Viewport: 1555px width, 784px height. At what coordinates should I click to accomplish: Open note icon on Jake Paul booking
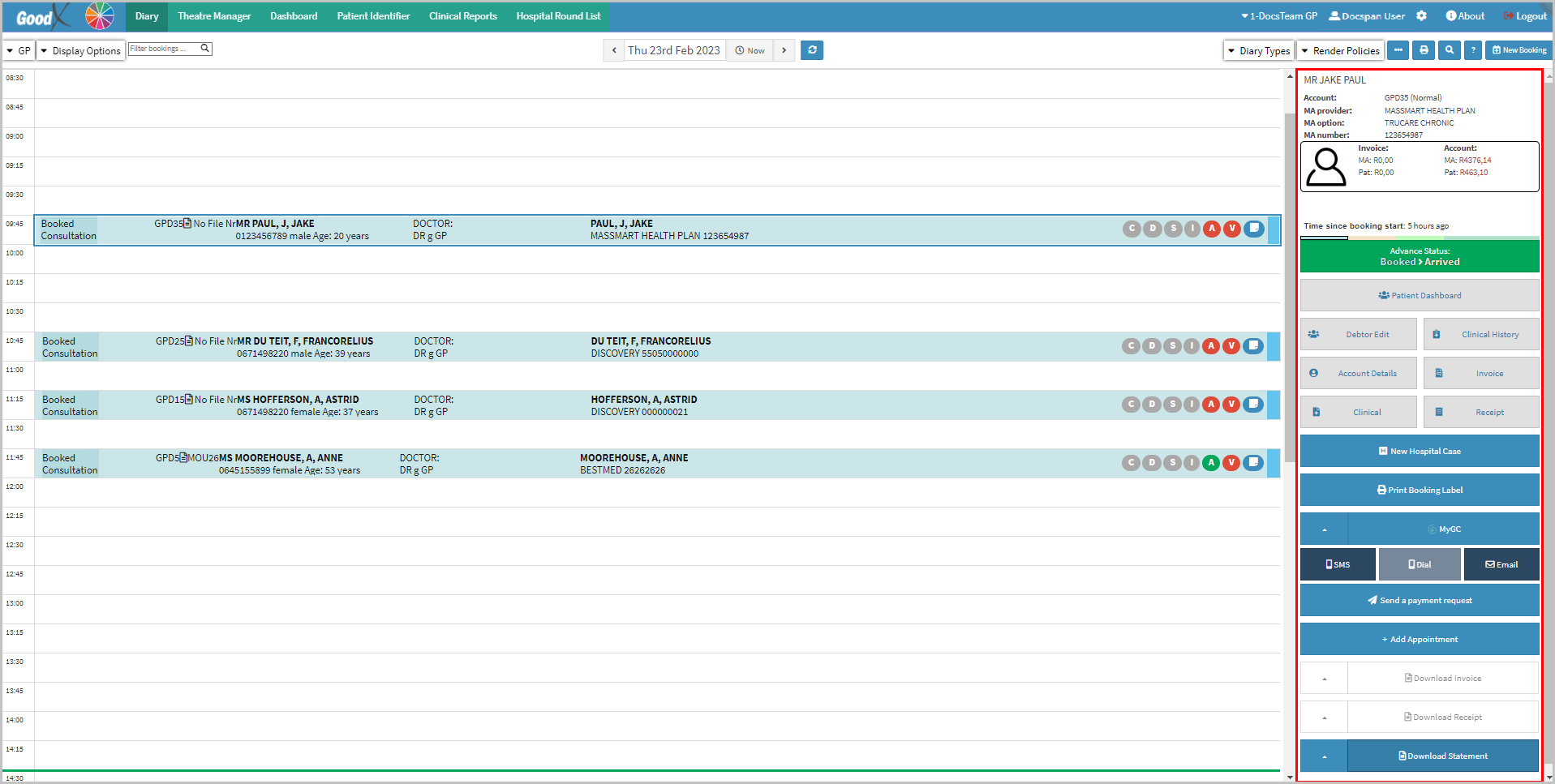[x=1254, y=229]
